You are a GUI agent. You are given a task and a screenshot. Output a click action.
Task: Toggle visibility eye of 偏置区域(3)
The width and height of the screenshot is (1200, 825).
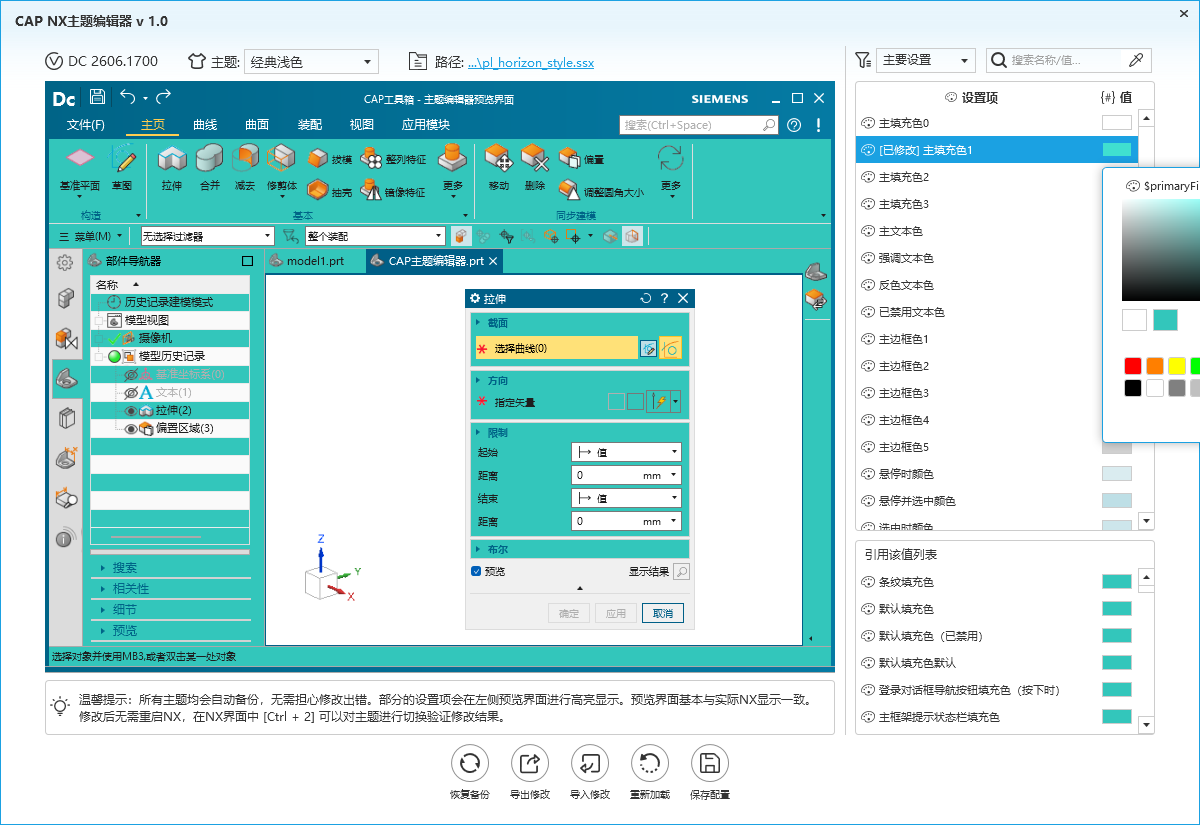pyautogui.click(x=131, y=428)
